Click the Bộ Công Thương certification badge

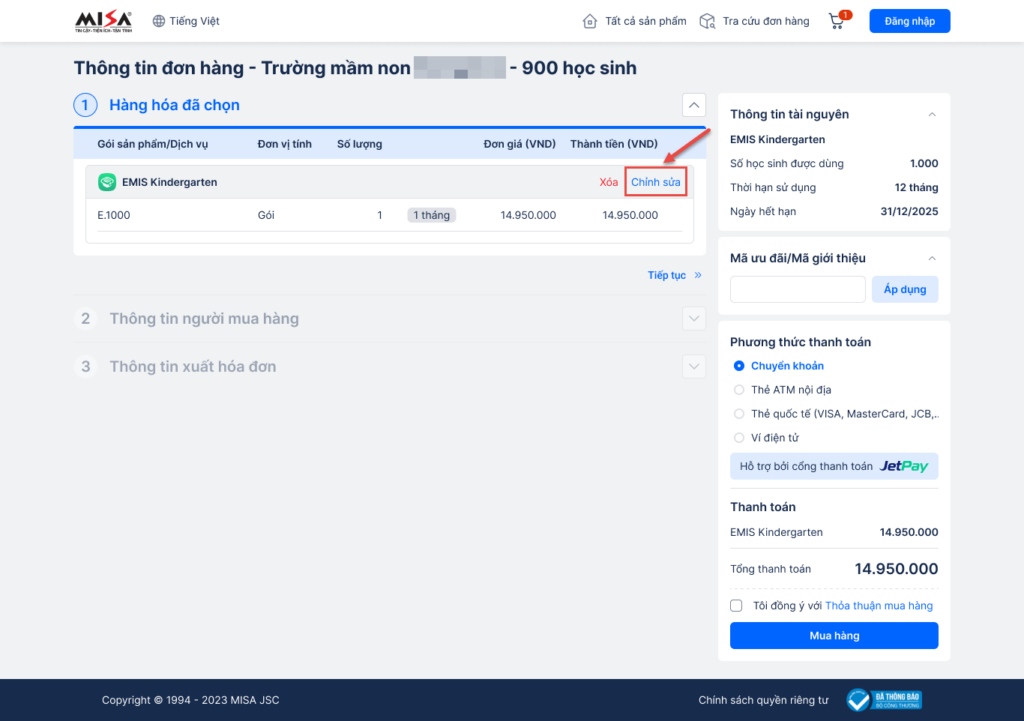coord(884,700)
